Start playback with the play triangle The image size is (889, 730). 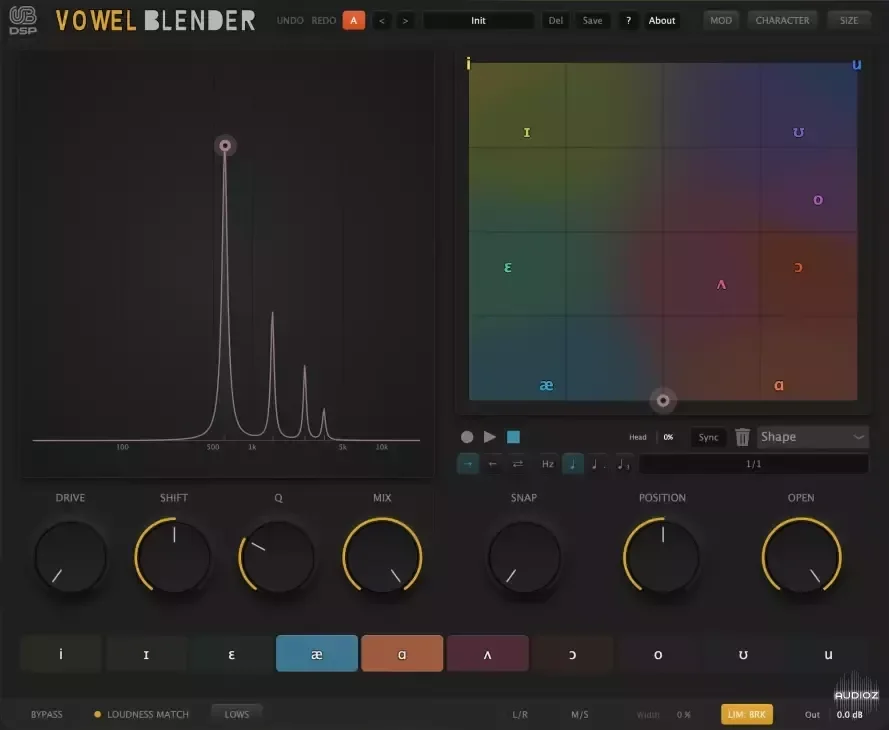click(490, 437)
